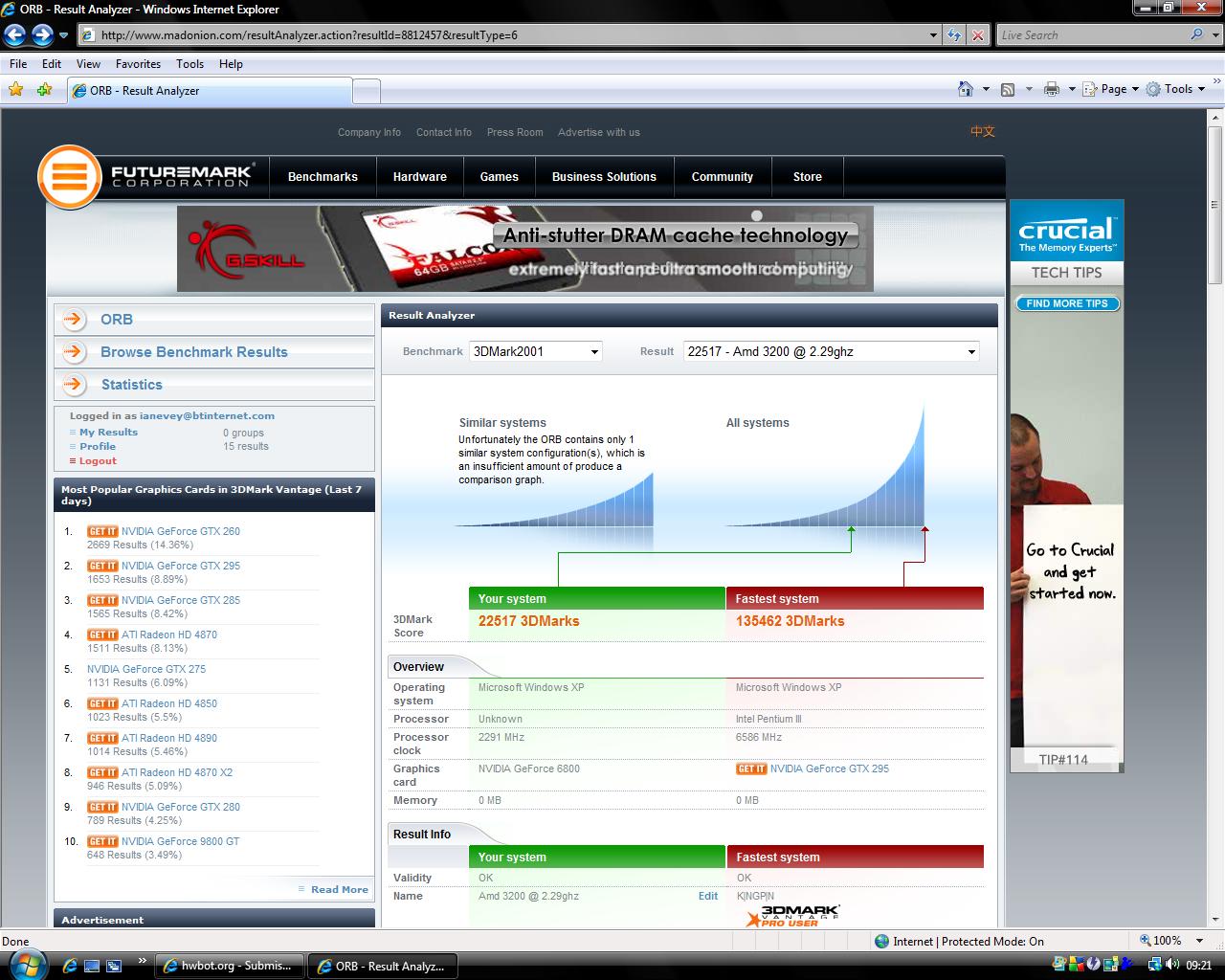Viewport: 1225px width, 980px height.
Task: Open the Community navigation item
Action: pyautogui.click(x=723, y=177)
